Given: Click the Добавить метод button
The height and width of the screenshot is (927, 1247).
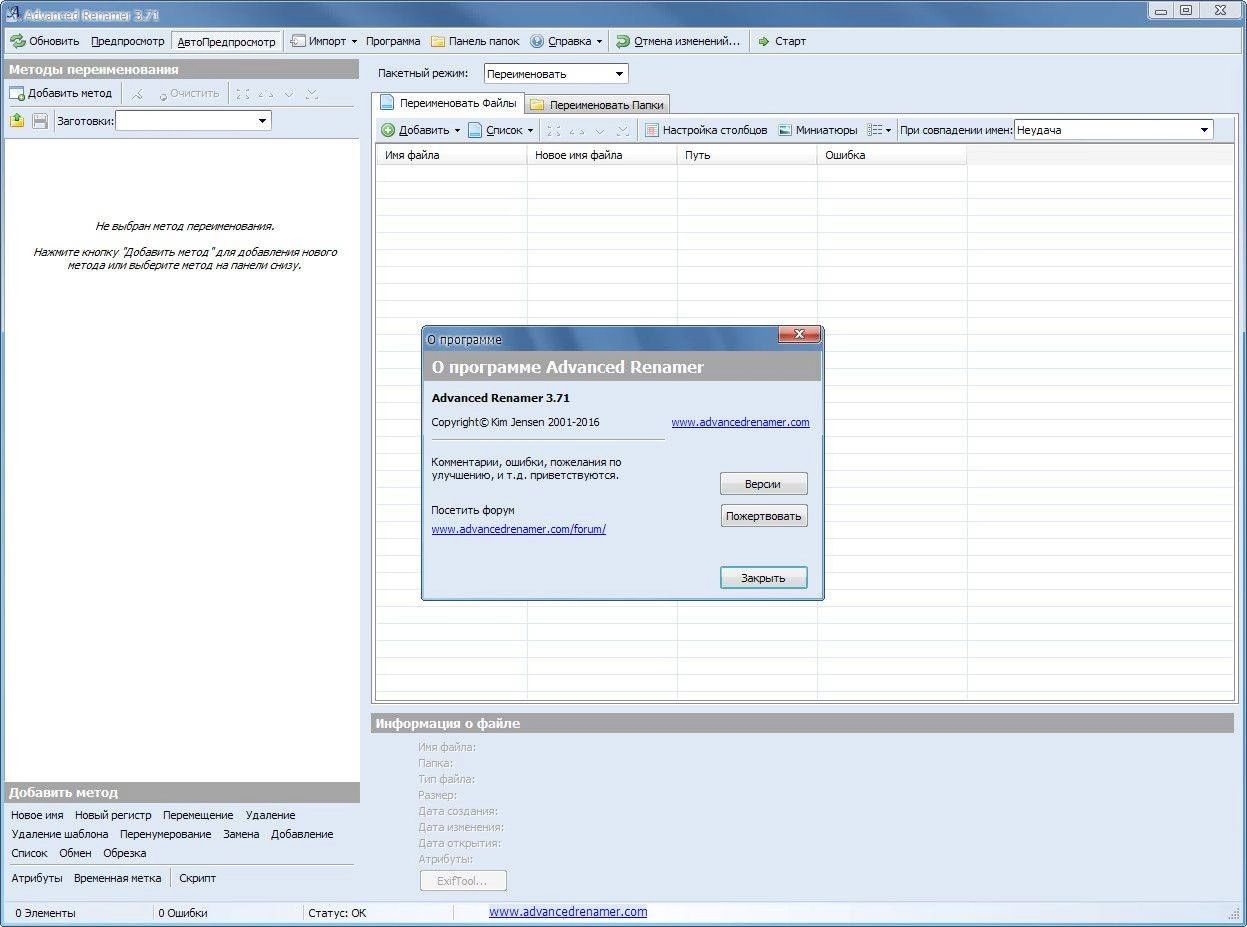Looking at the screenshot, I should (x=61, y=93).
